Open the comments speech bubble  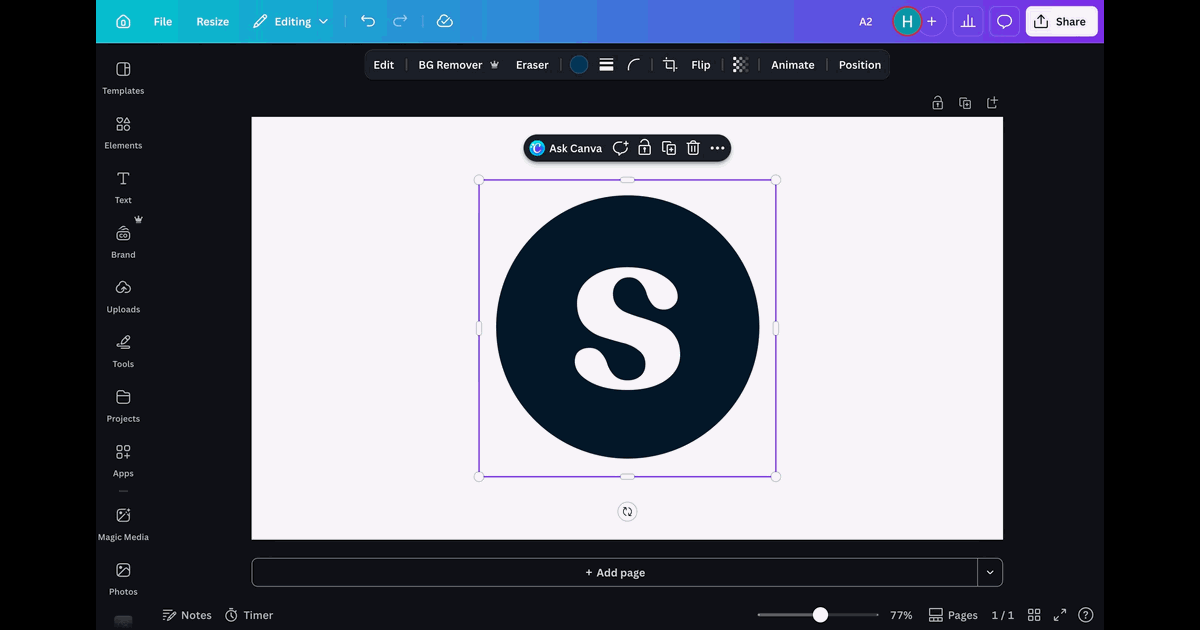coord(1005,21)
